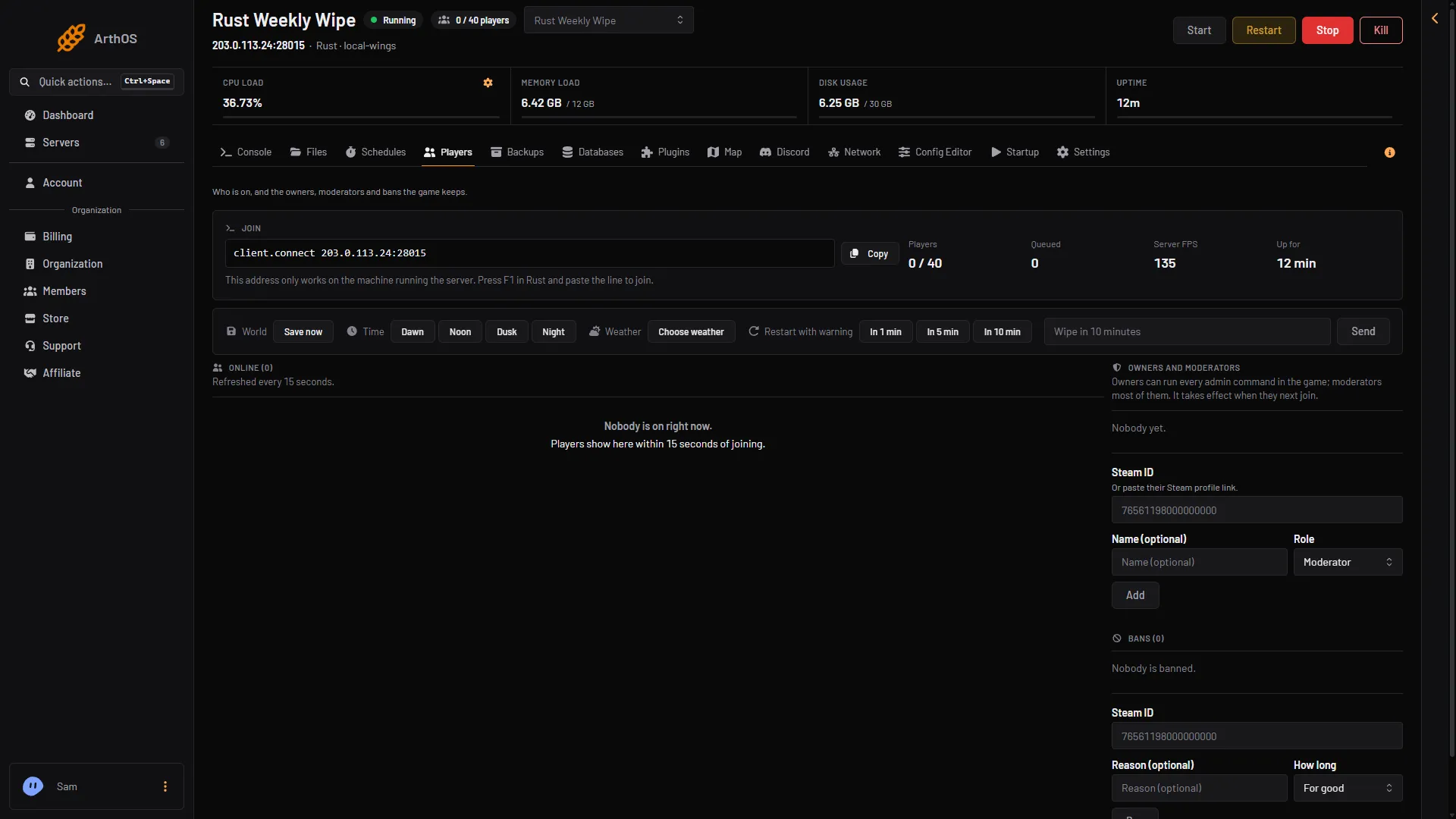Screen dimensions: 1456x819
Task: Click Sam's avatar icon
Action: click(33, 786)
